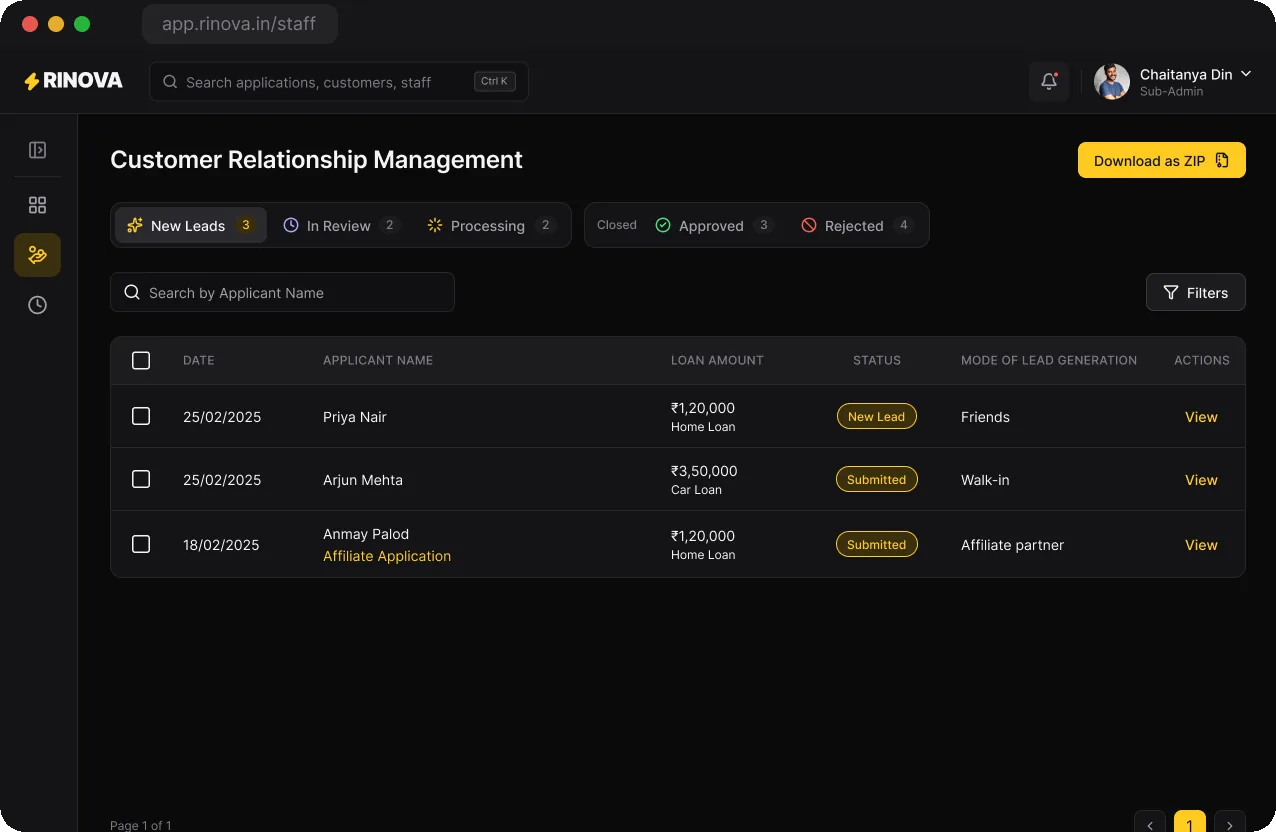Click the clock icon on In Review

tap(291, 225)
